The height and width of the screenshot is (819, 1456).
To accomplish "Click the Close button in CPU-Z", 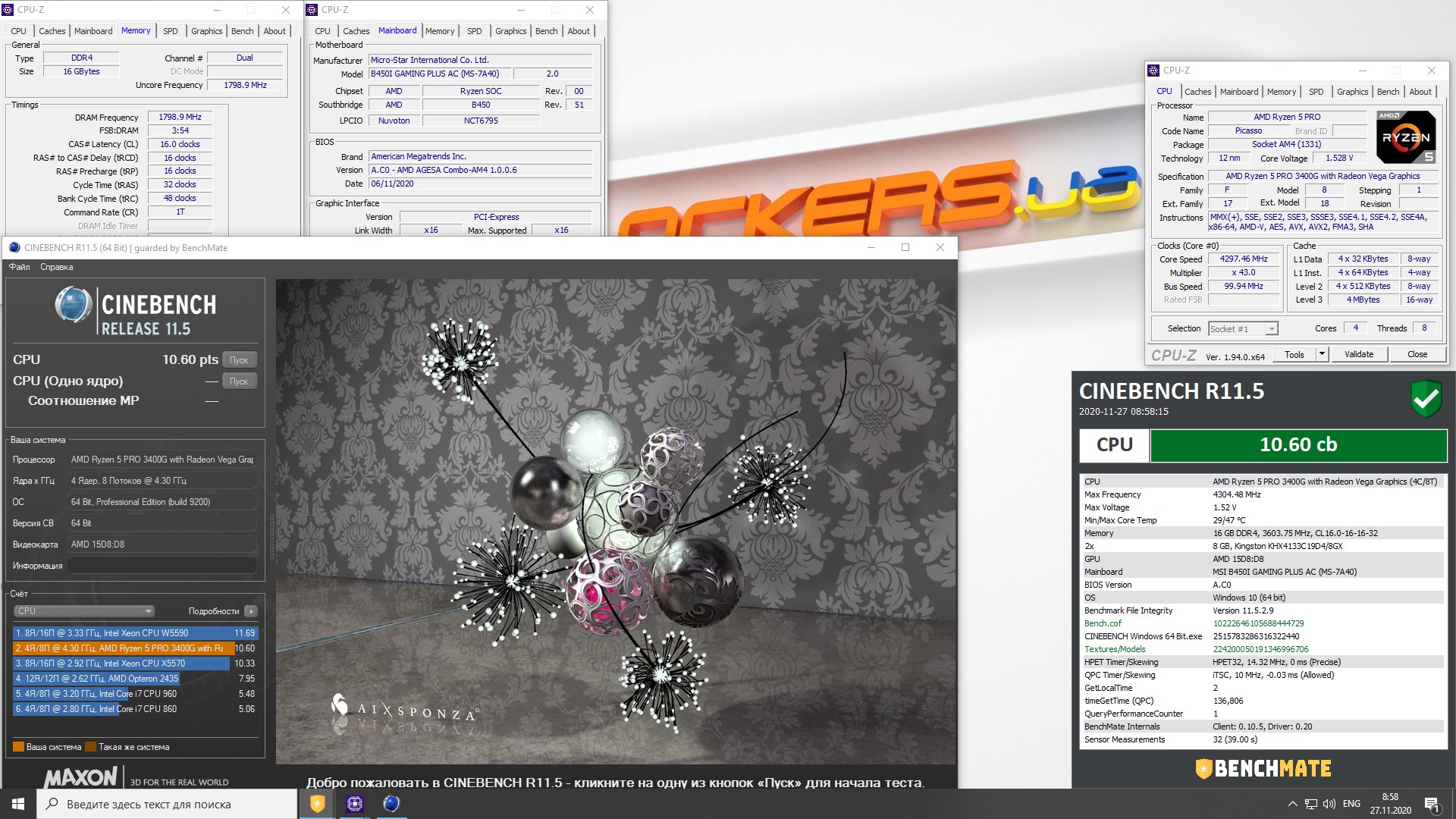I will [x=1417, y=354].
